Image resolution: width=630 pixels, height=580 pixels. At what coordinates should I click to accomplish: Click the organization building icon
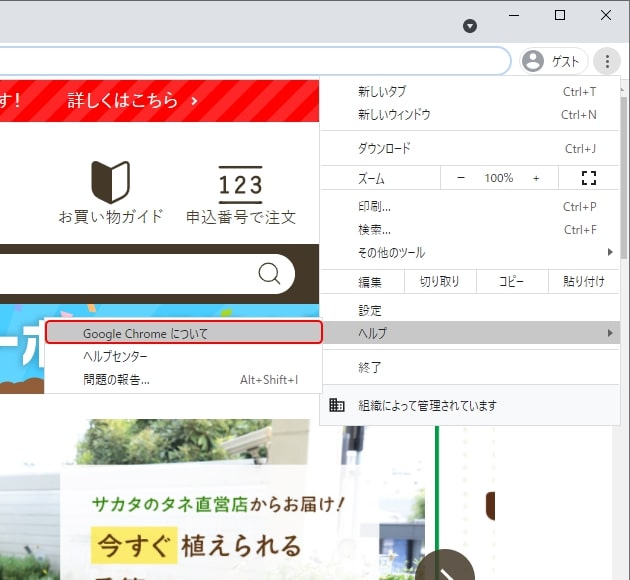coord(337,406)
